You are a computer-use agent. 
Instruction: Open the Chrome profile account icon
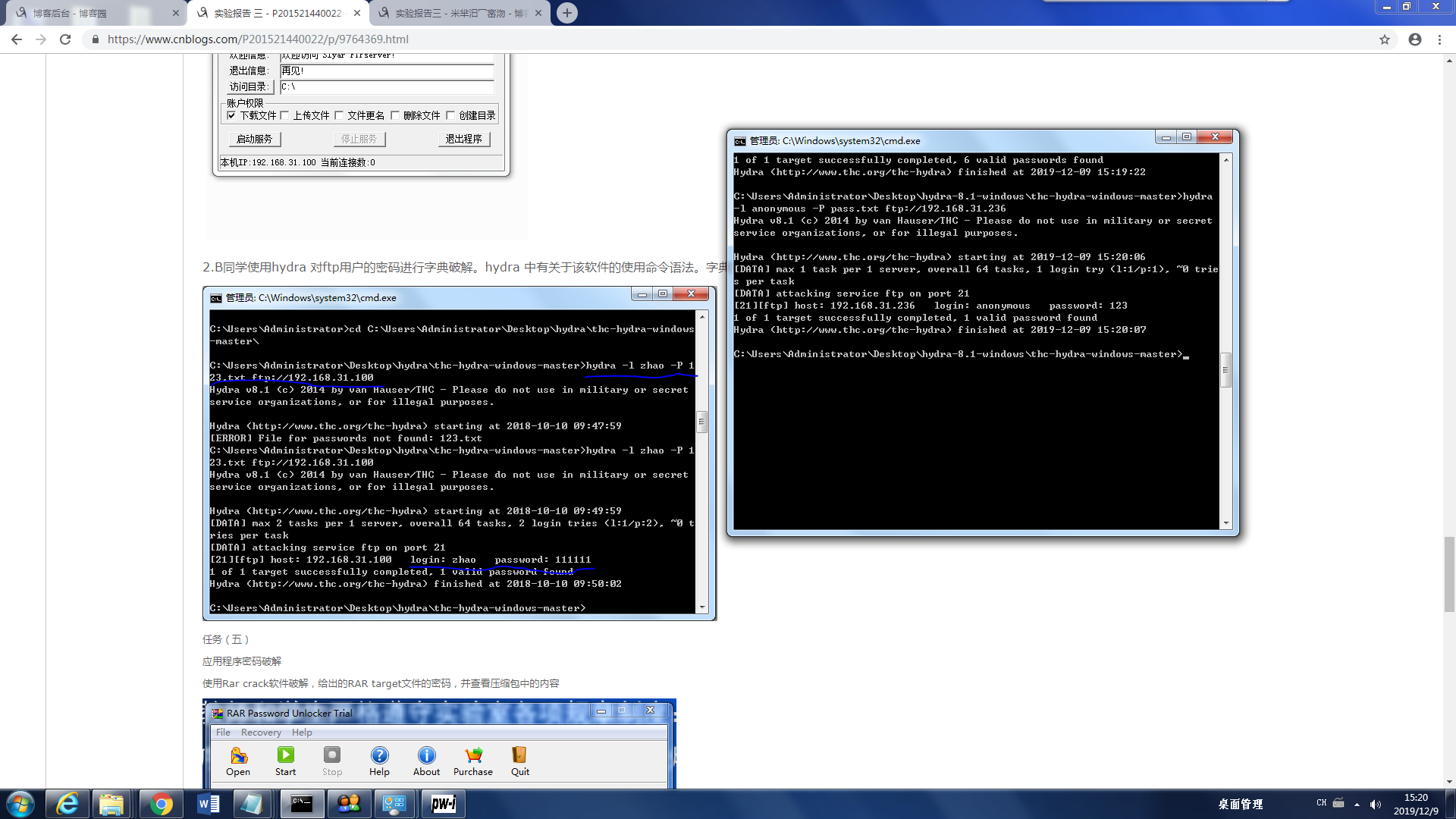(x=1415, y=39)
